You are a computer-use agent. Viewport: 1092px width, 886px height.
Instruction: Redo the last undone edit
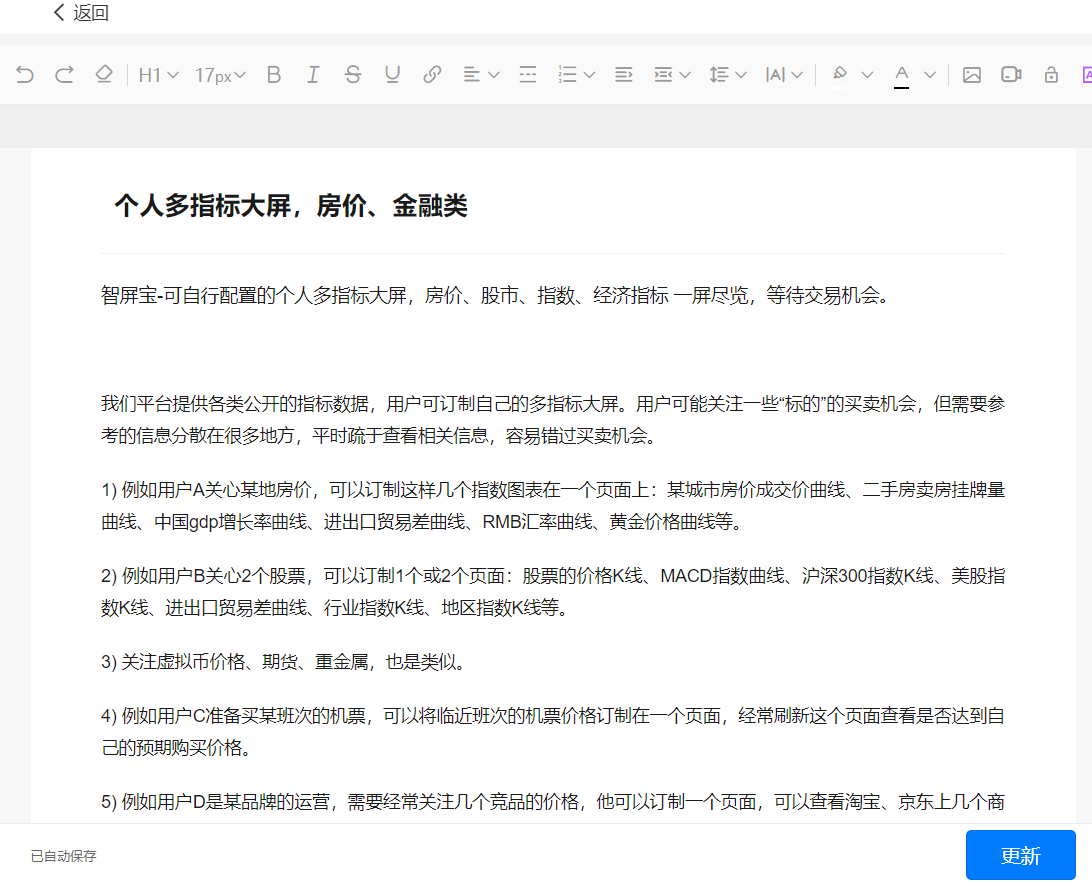64,75
